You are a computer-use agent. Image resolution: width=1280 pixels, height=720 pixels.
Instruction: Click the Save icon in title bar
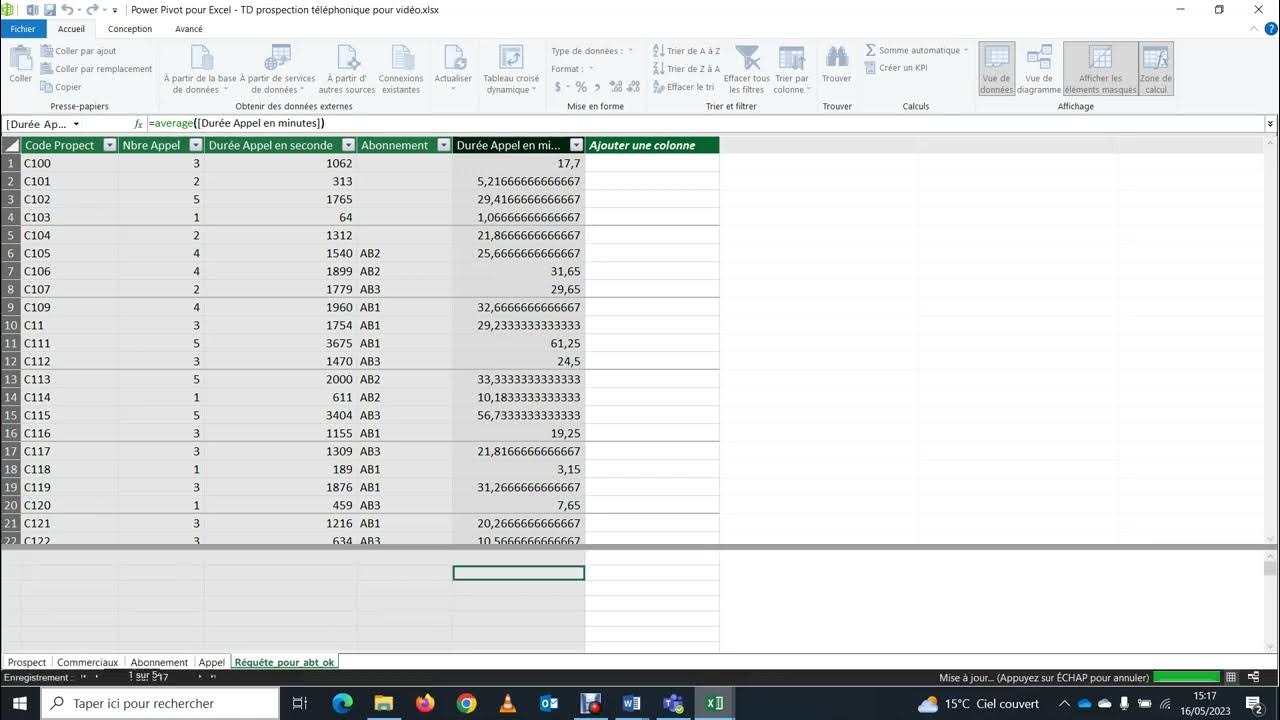tap(49, 10)
